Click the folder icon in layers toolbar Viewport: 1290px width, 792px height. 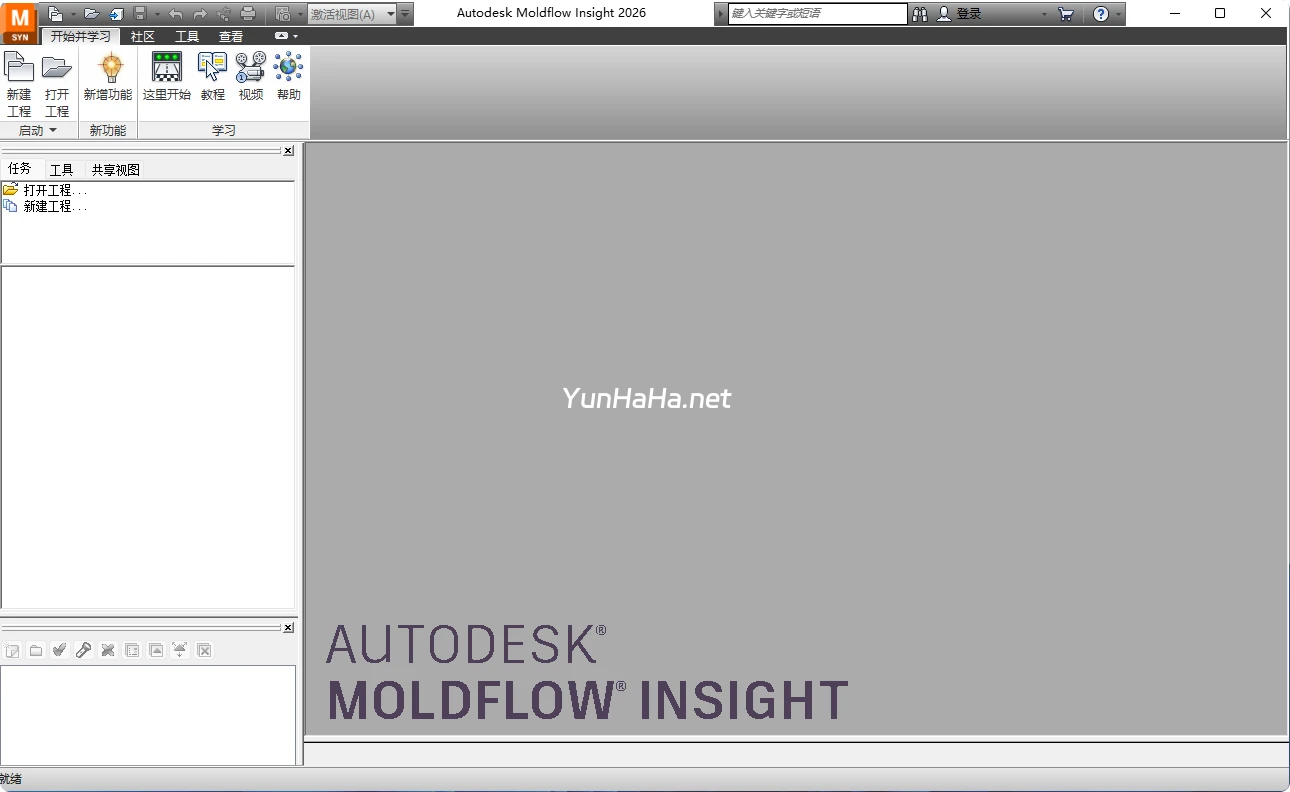point(36,650)
